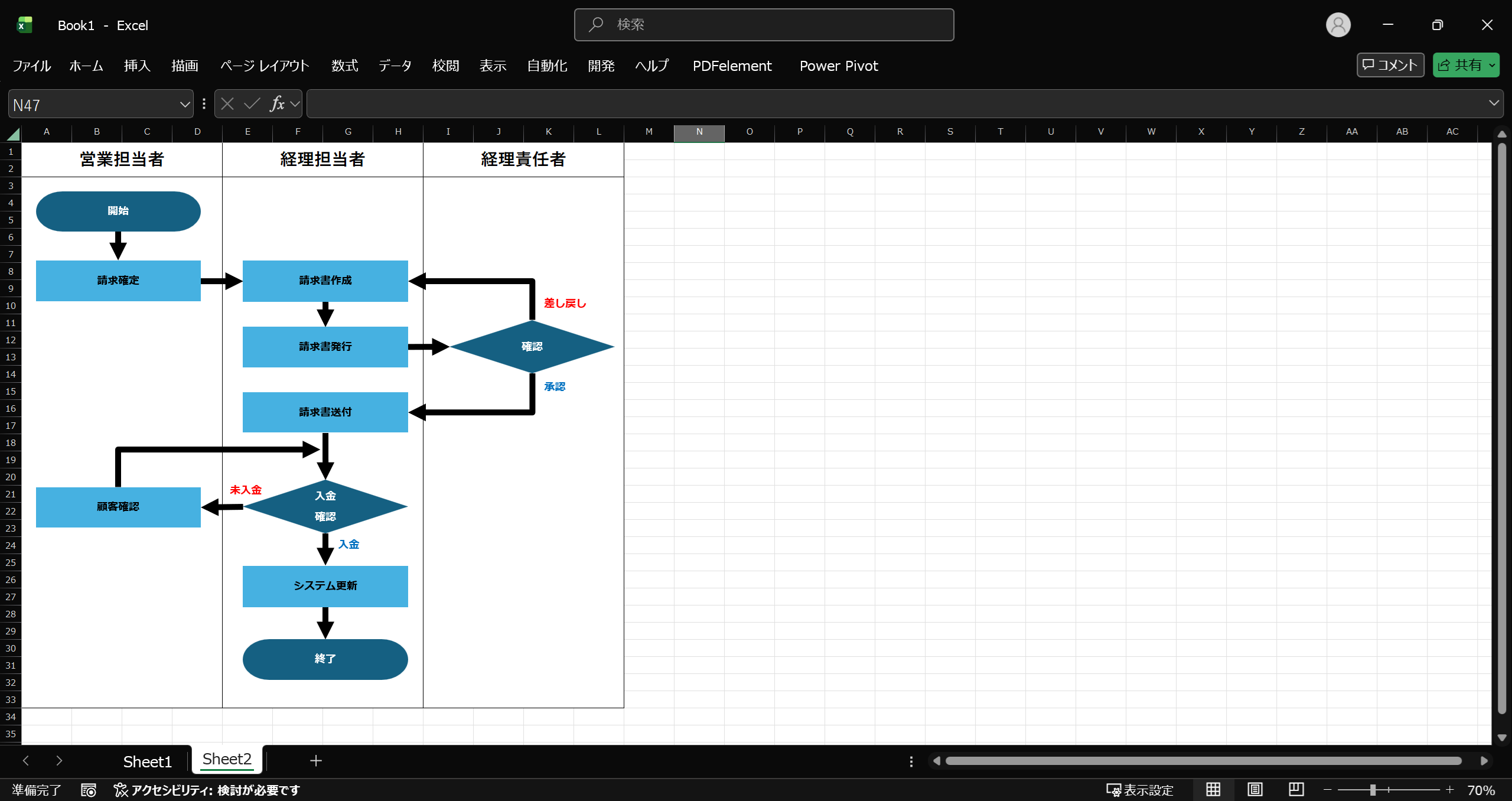1512x801 pixels.
Task: Switch to Page Break Preview view
Action: click(x=1296, y=790)
